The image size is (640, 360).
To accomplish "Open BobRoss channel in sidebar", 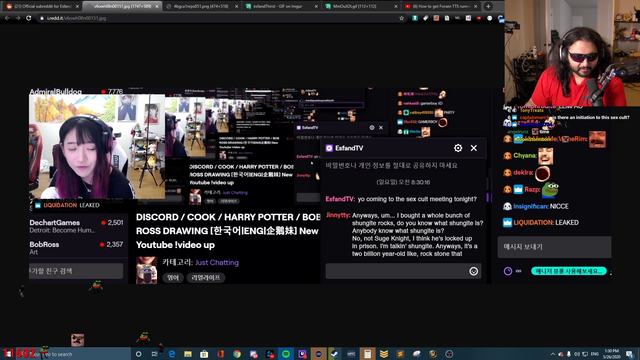I will pyautogui.click(x=76, y=248).
